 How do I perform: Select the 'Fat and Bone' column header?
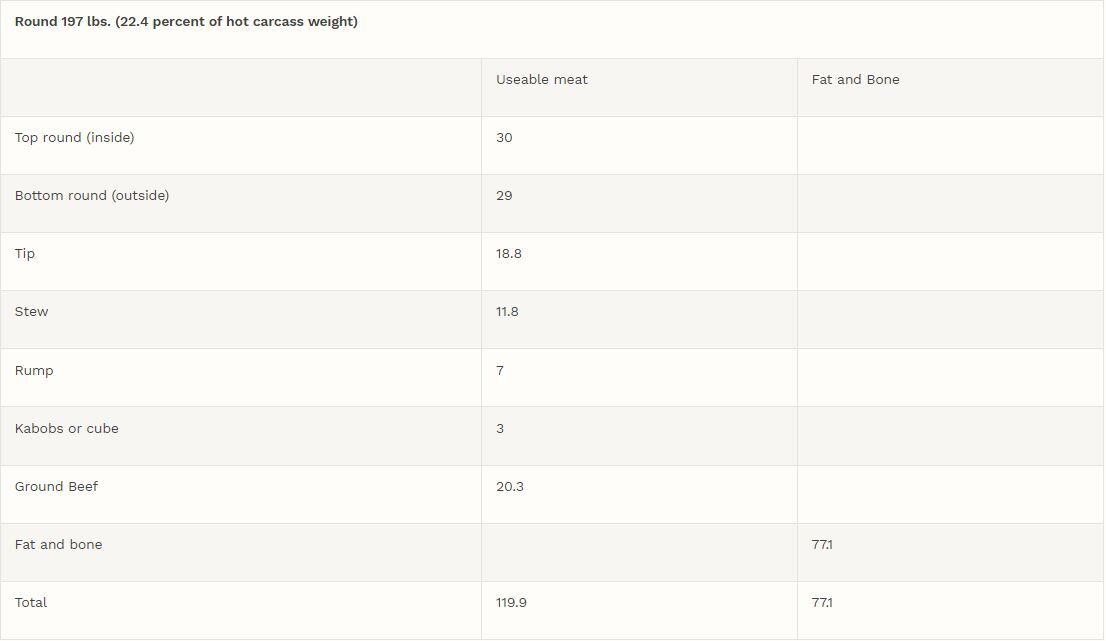pyautogui.click(x=855, y=80)
